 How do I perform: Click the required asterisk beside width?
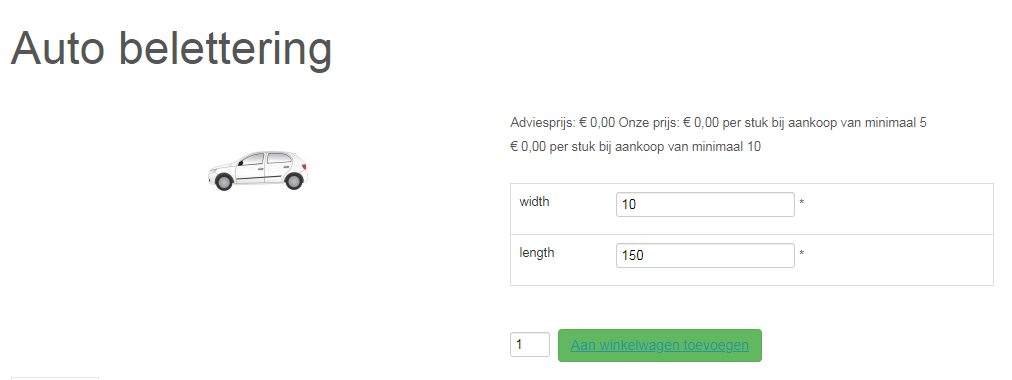click(x=802, y=203)
